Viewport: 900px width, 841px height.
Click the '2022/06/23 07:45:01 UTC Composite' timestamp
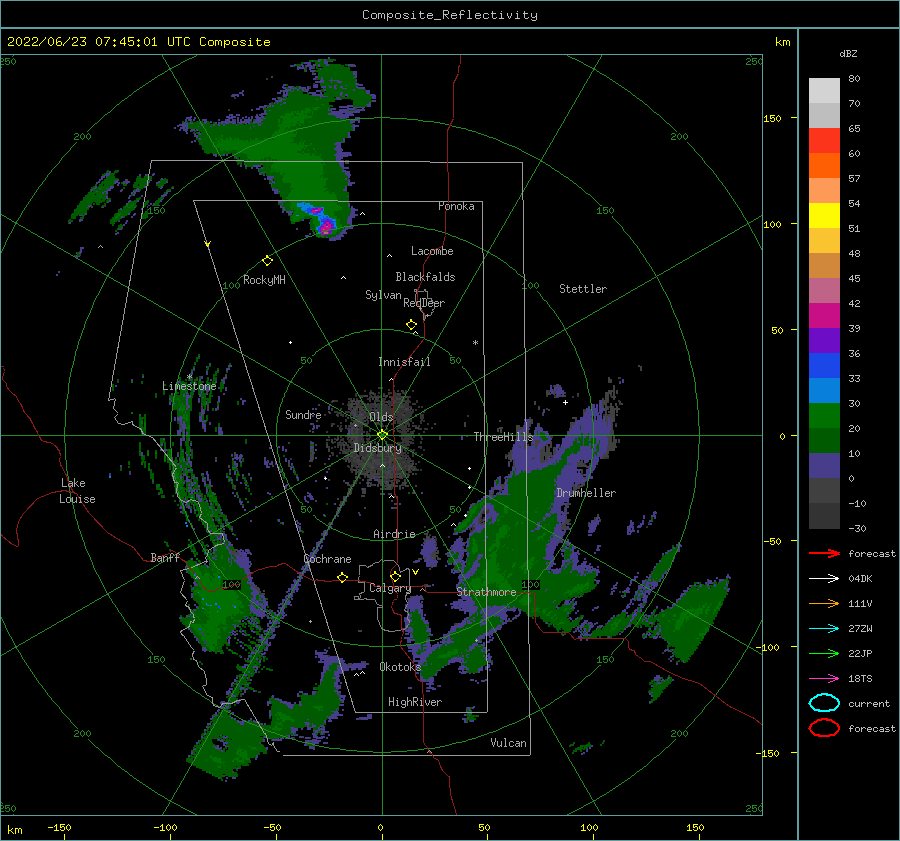139,42
